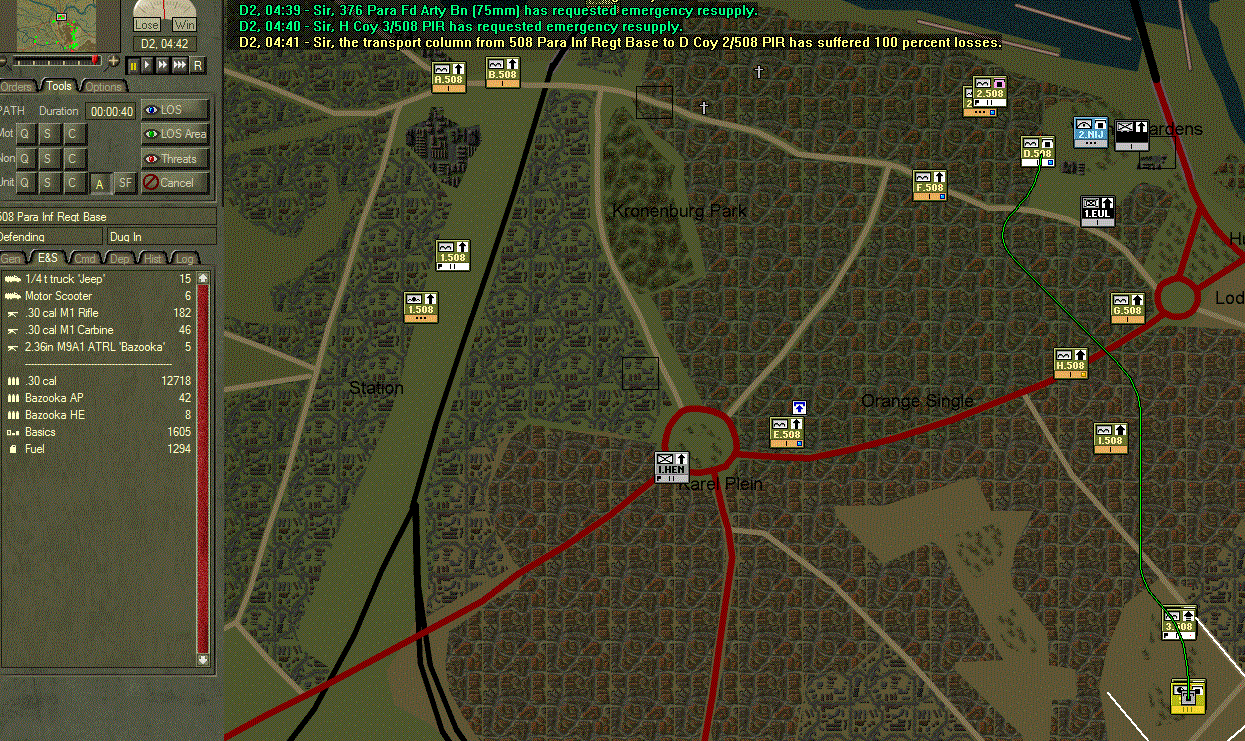This screenshot has width=1245, height=741.
Task: Pause the game with the pause button
Action: click(x=133, y=65)
